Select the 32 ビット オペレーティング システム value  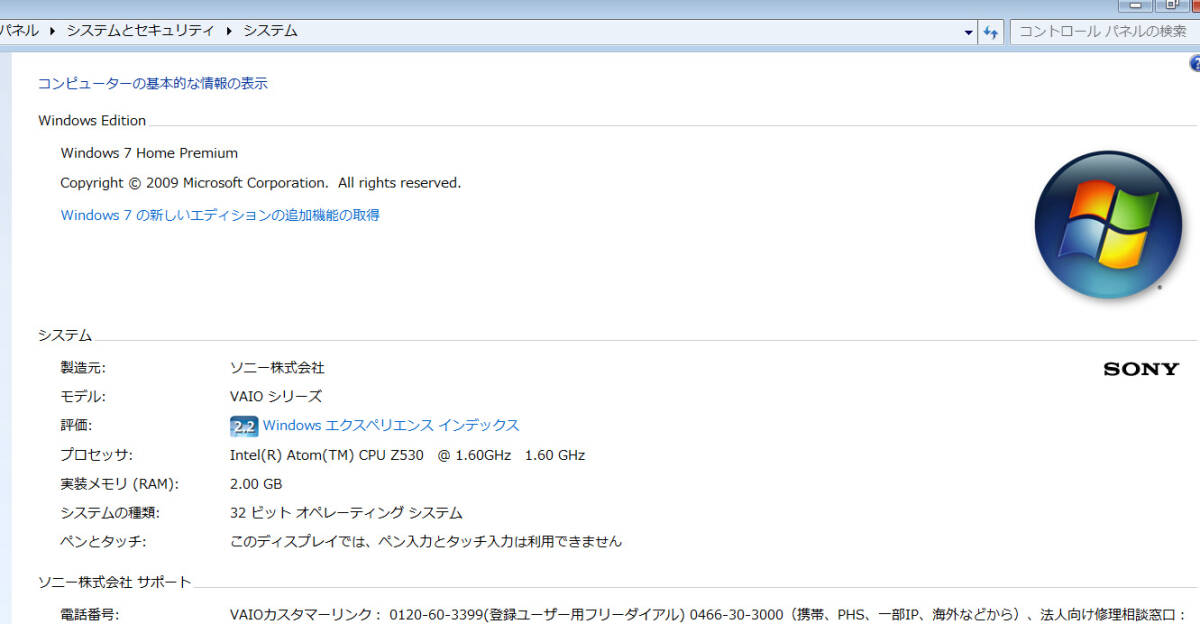346,513
